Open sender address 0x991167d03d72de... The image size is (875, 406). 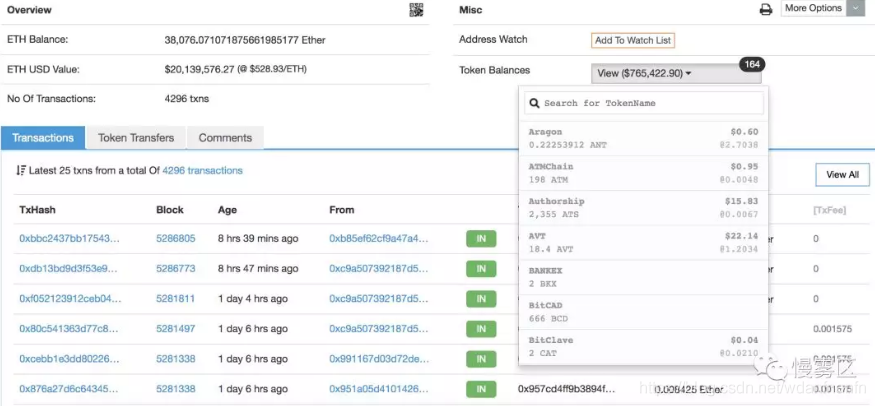pyautogui.click(x=379, y=359)
